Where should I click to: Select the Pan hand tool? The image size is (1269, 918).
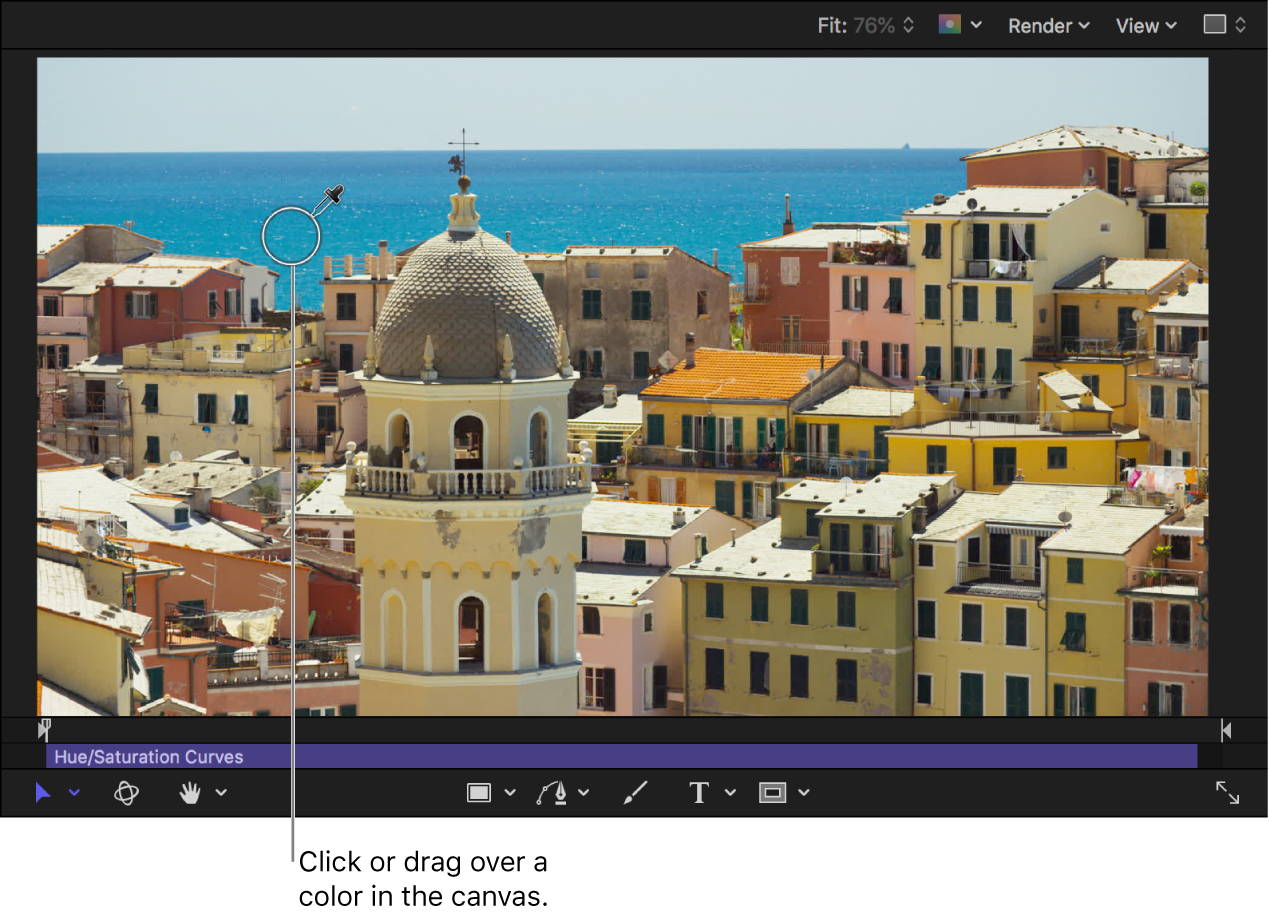tap(190, 793)
